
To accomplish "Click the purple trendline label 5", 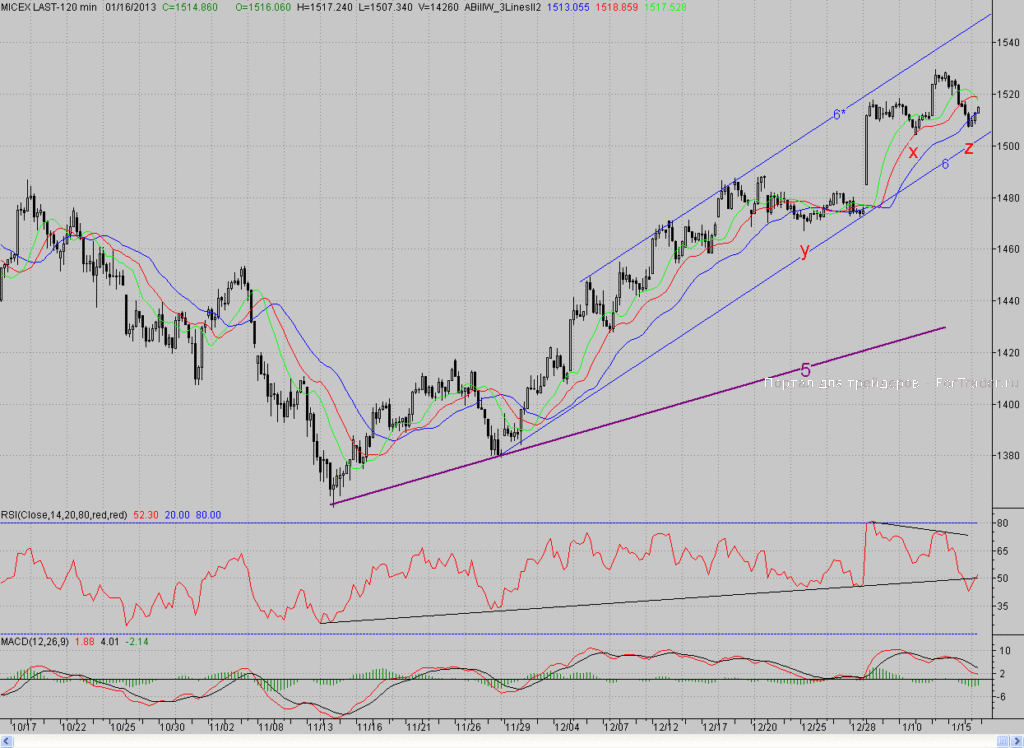I will pos(805,370).
